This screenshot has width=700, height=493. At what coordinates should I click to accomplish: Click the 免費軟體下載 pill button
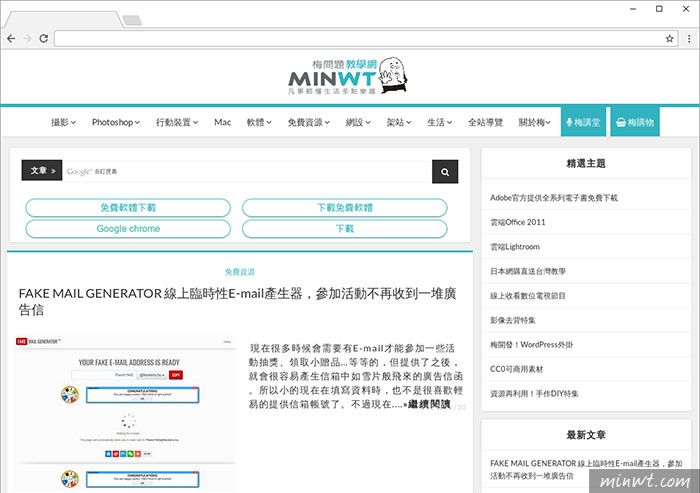coord(128,208)
